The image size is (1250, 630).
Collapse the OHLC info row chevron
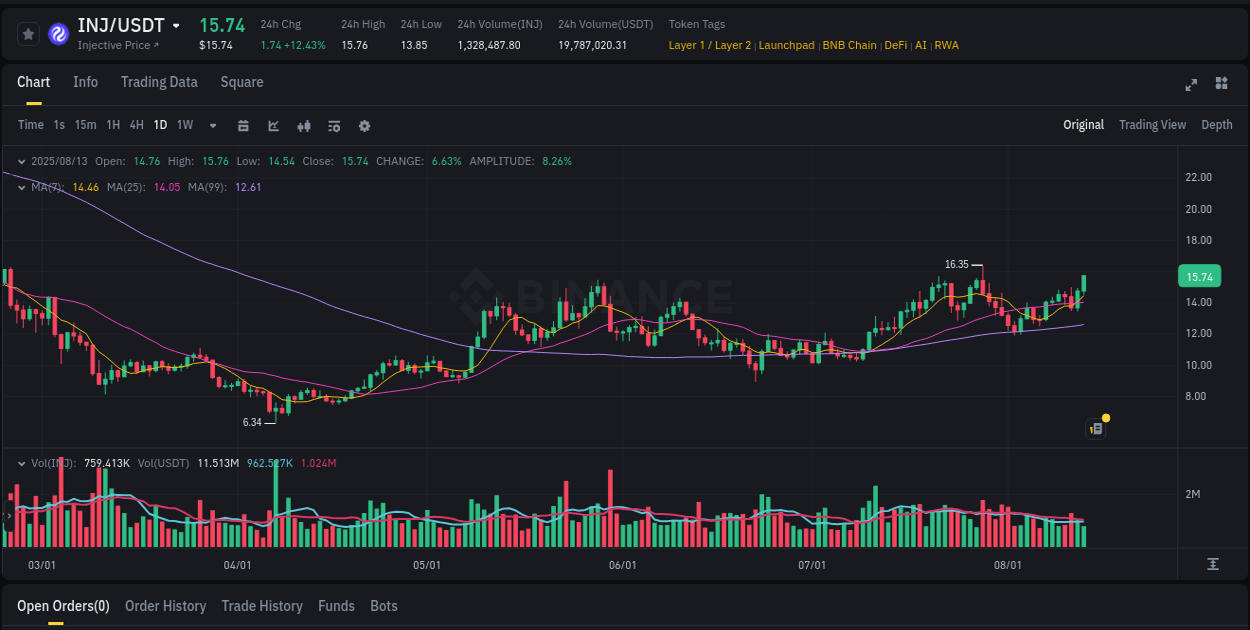21,160
